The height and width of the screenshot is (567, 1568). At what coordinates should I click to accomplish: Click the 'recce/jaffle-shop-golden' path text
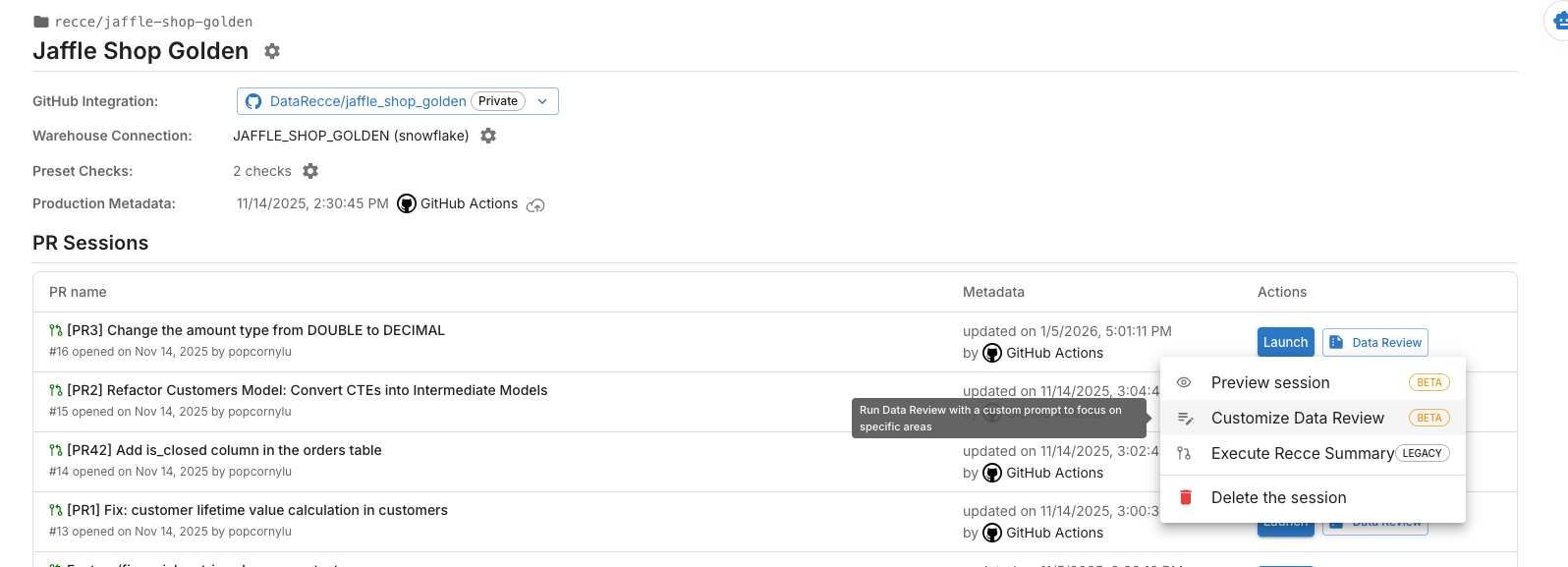tap(153, 22)
